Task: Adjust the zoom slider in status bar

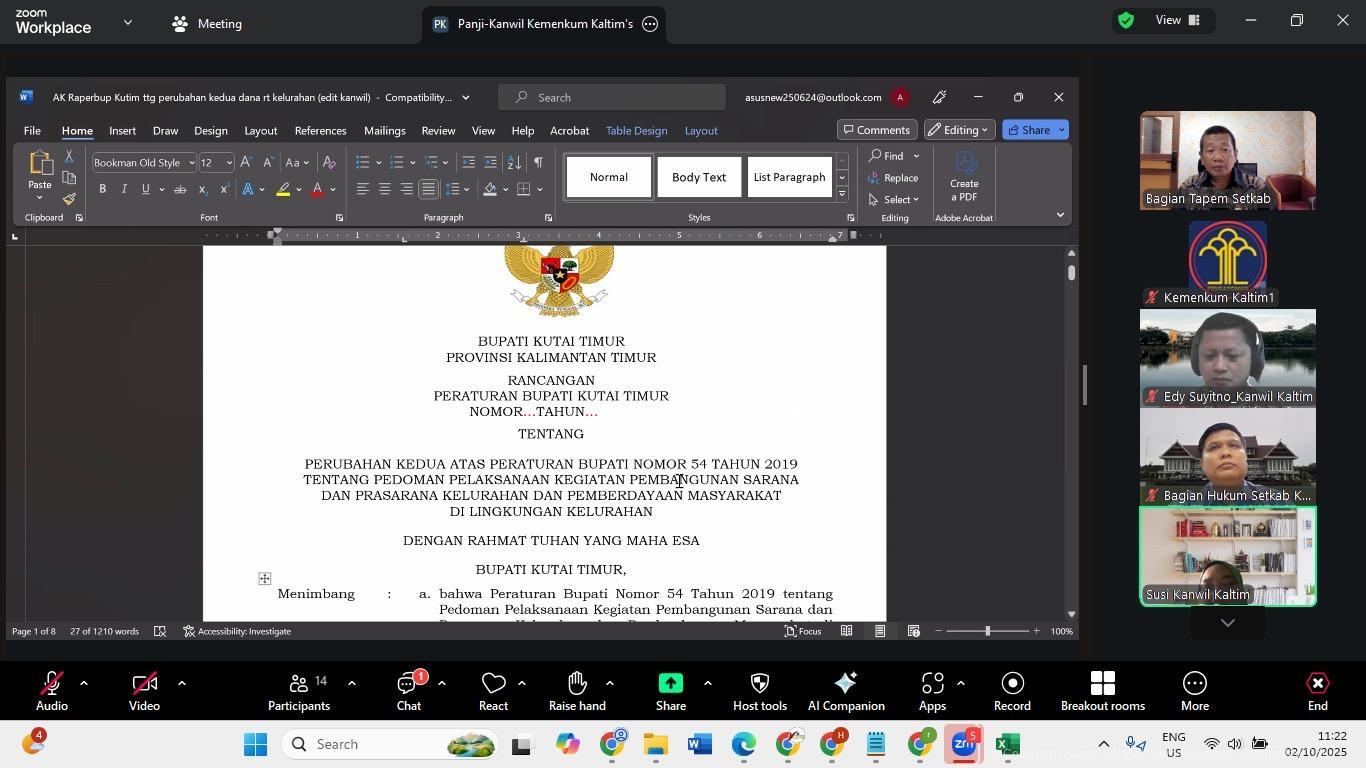Action: pyautogui.click(x=987, y=631)
